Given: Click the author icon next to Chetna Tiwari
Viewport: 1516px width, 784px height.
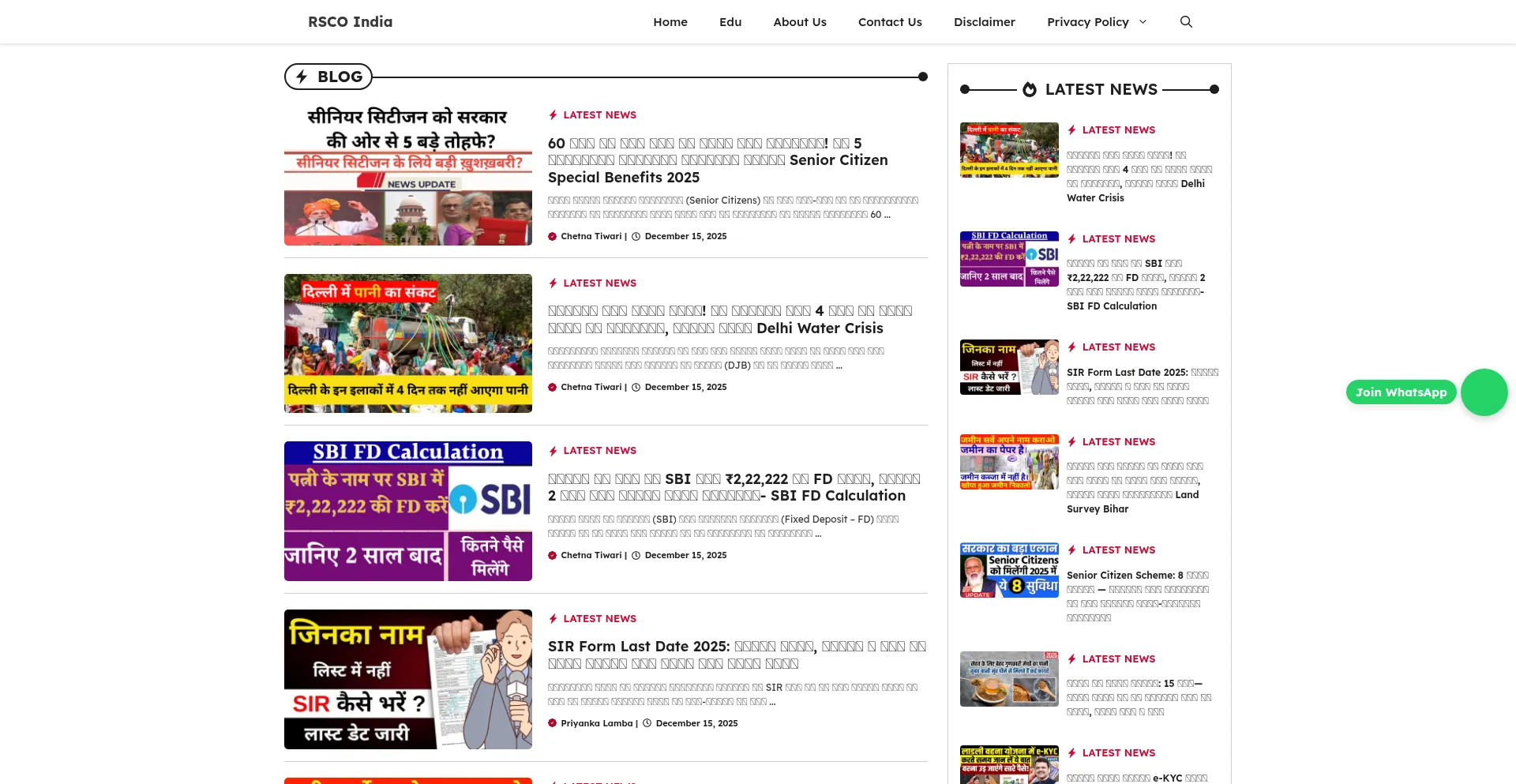Looking at the screenshot, I should [x=552, y=235].
